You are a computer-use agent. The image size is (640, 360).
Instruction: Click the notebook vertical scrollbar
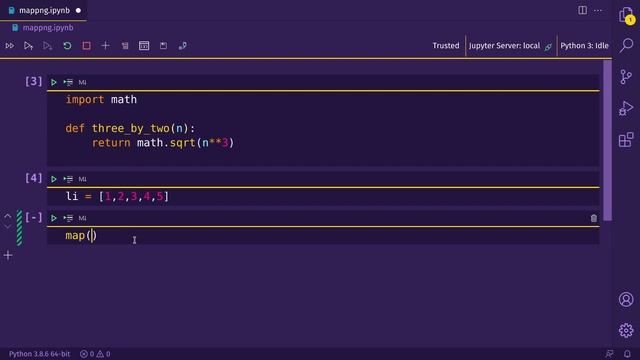(x=607, y=140)
